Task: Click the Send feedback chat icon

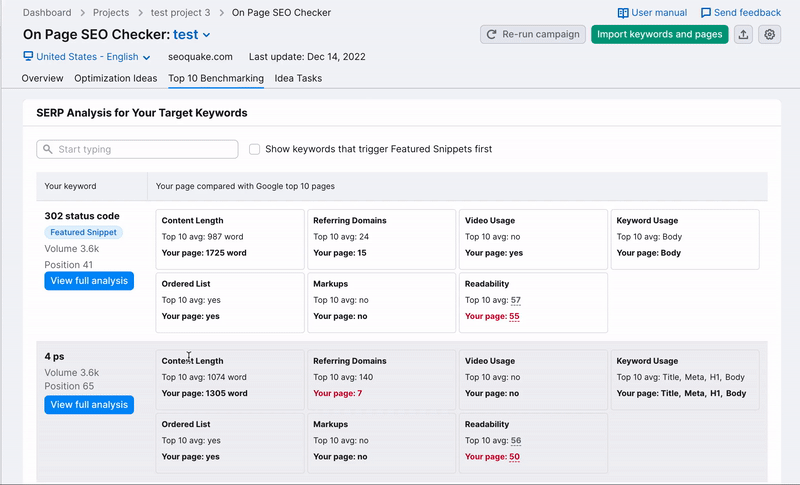Action: (706, 13)
